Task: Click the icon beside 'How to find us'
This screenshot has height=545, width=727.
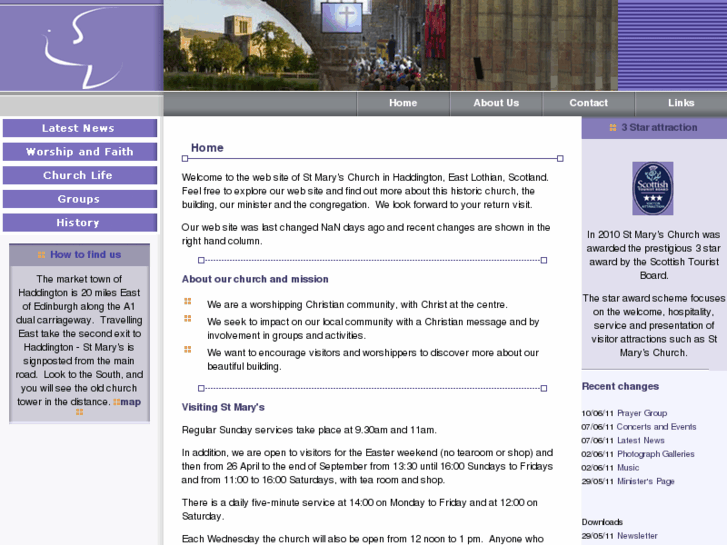Action: click(41, 255)
